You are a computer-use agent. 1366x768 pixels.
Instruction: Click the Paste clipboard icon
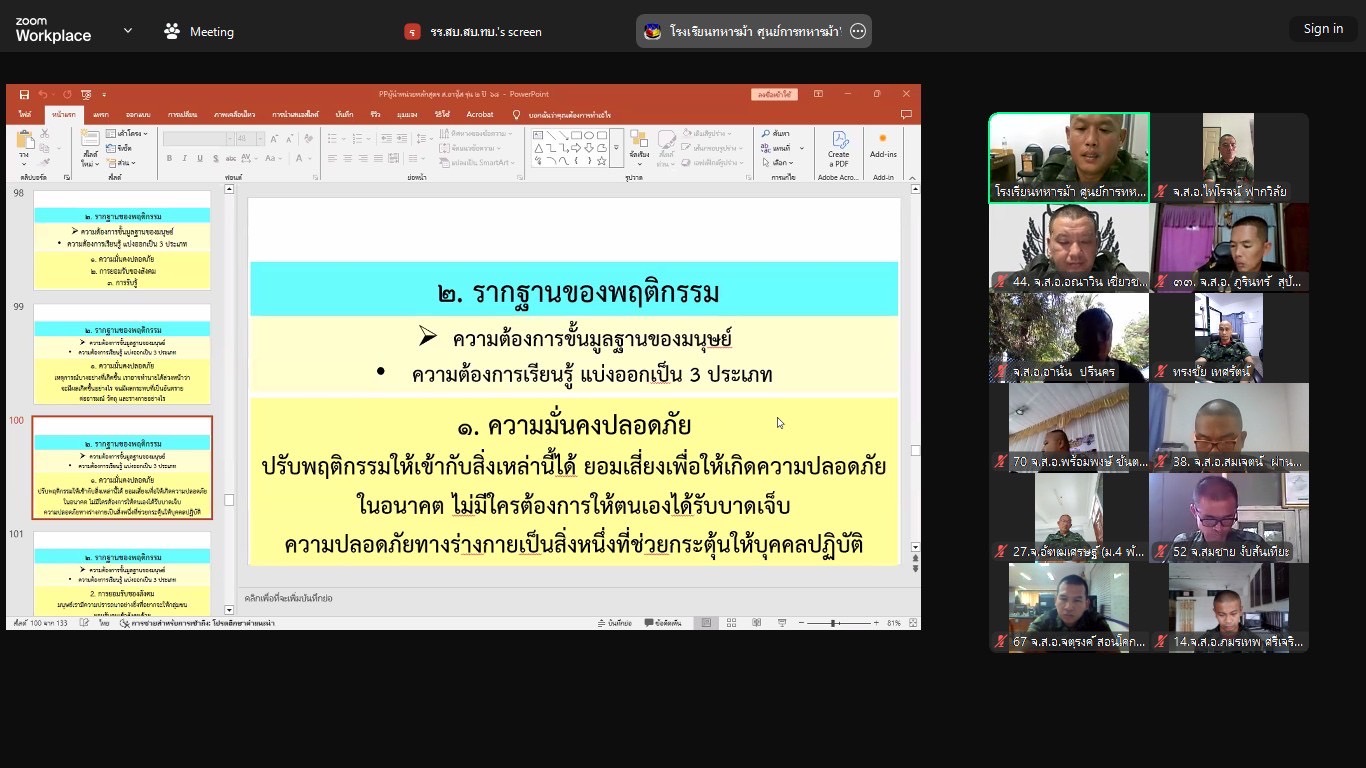click(x=24, y=145)
